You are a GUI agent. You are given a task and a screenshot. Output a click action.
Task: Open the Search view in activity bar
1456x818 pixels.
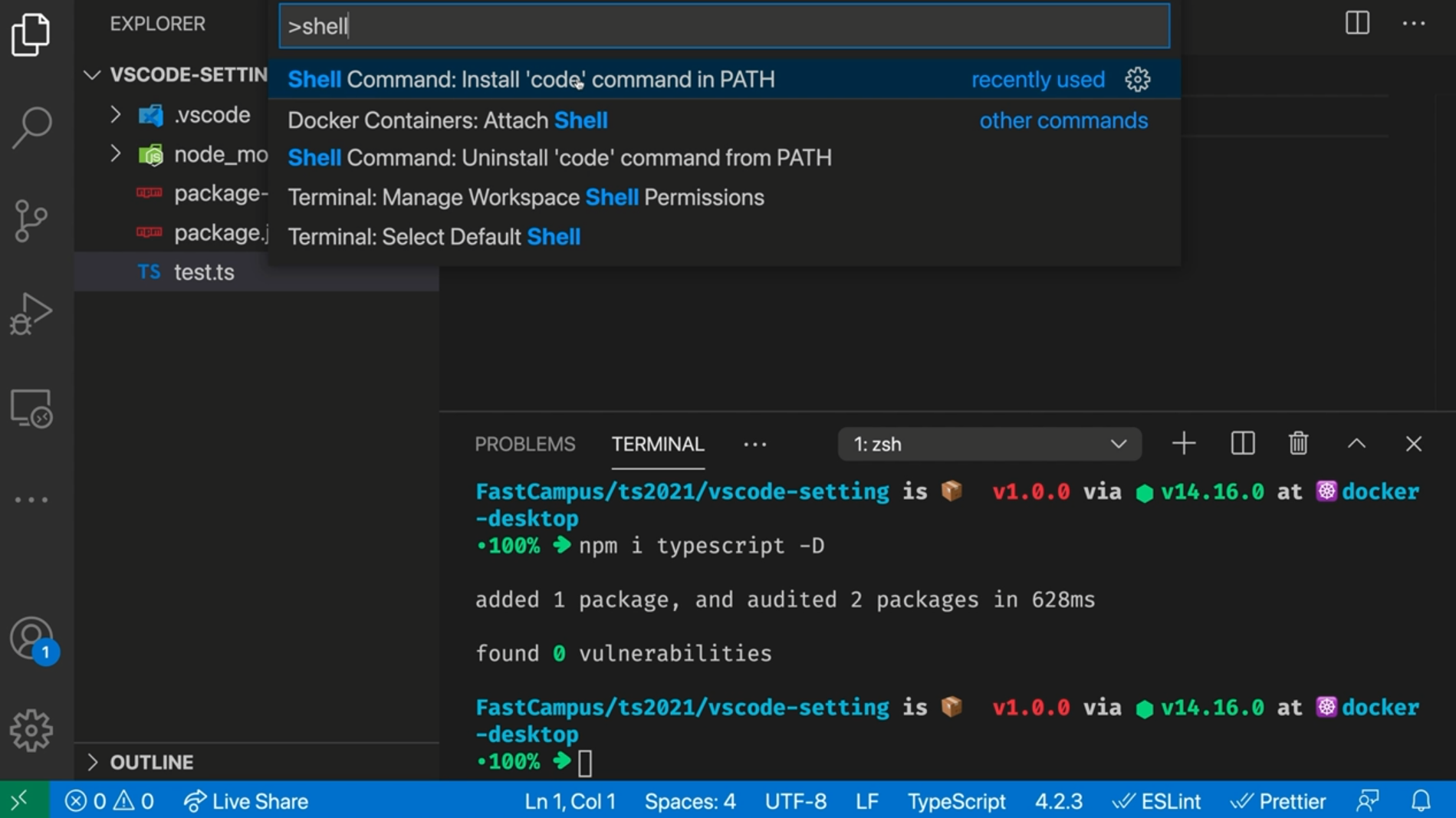click(x=31, y=126)
